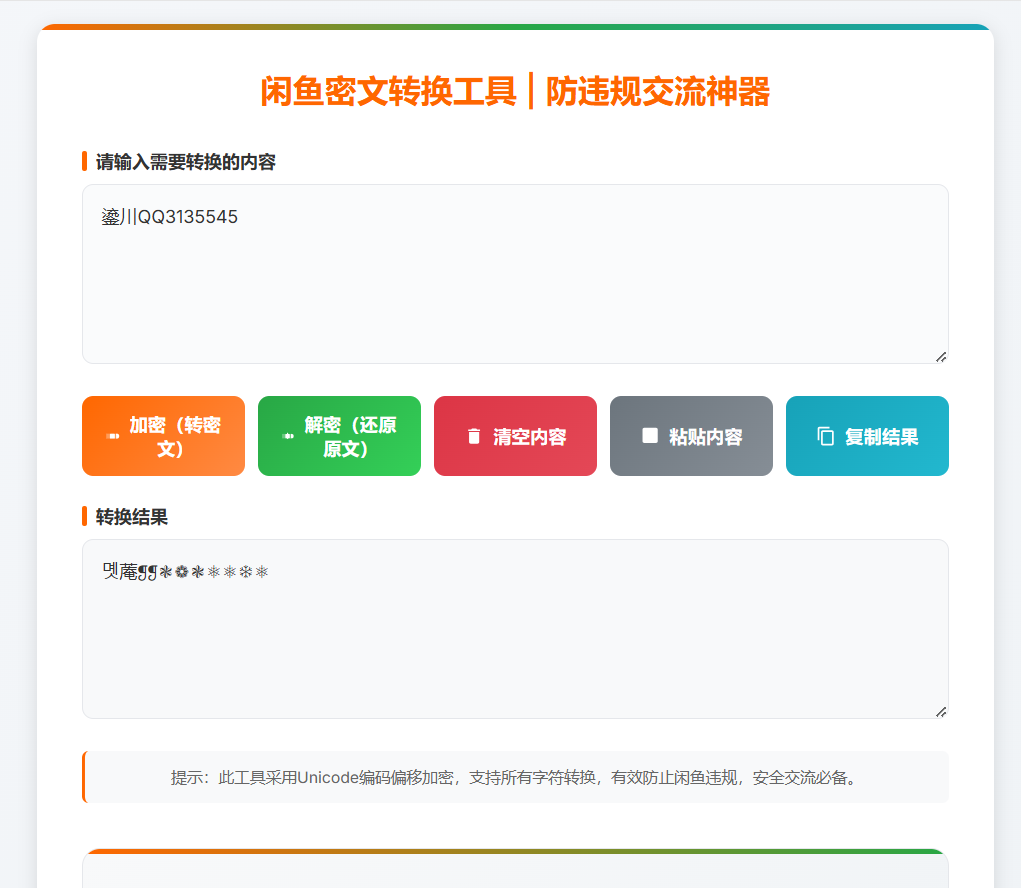Screen dimensions: 1021x888
Task: Click the orange accent bar beside 转换结果
Action: (x=84, y=518)
